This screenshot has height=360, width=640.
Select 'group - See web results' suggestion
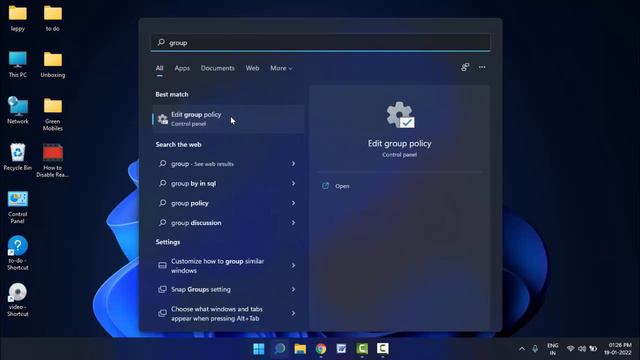point(202,164)
